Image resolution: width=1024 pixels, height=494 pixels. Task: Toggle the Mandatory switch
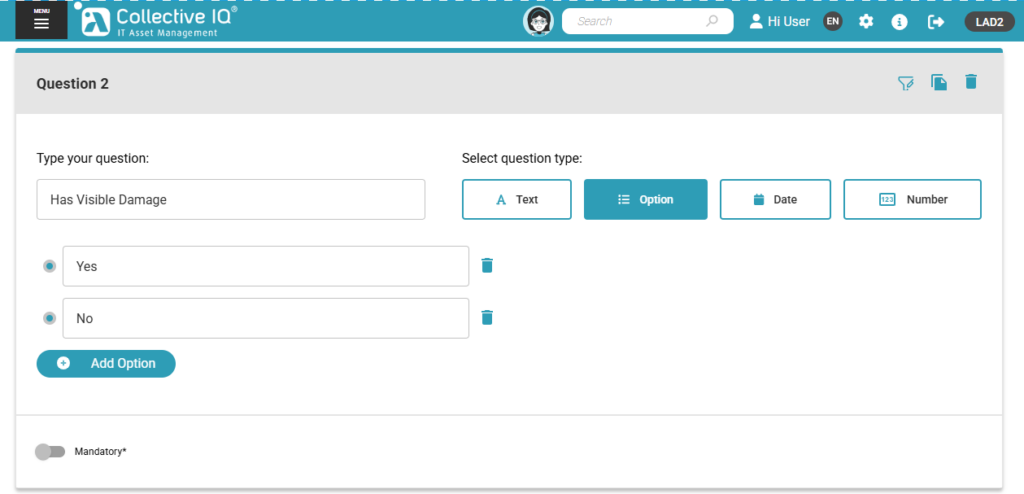49,452
